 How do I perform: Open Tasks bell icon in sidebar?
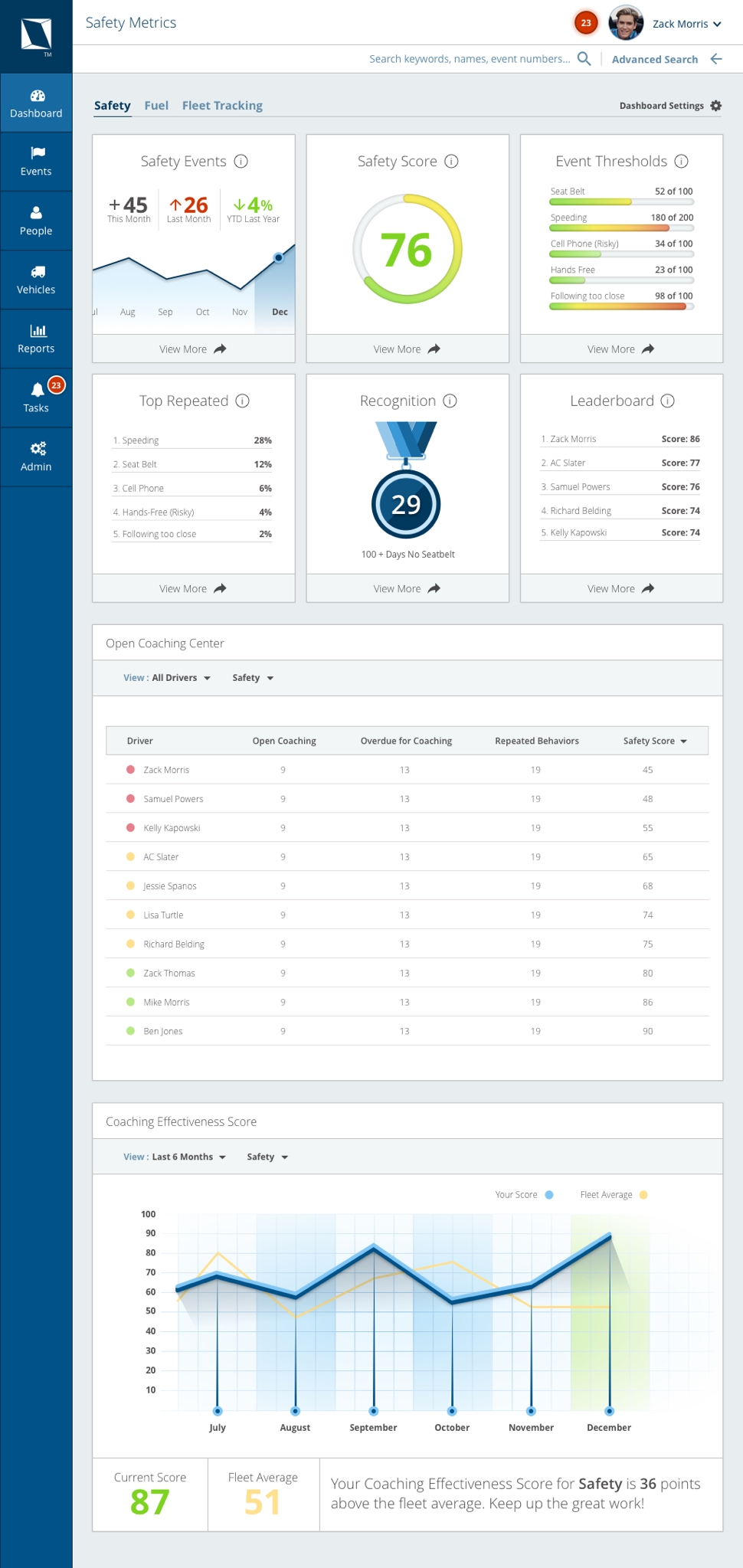[x=37, y=389]
